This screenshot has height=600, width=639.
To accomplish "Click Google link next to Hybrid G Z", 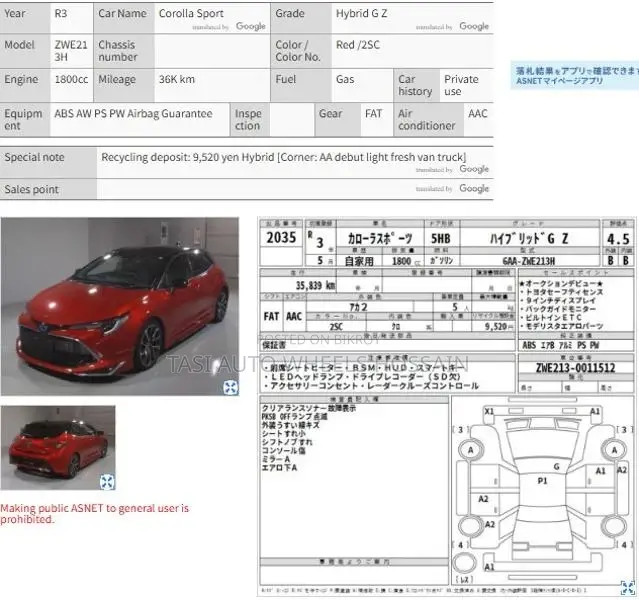I will pos(474,26).
